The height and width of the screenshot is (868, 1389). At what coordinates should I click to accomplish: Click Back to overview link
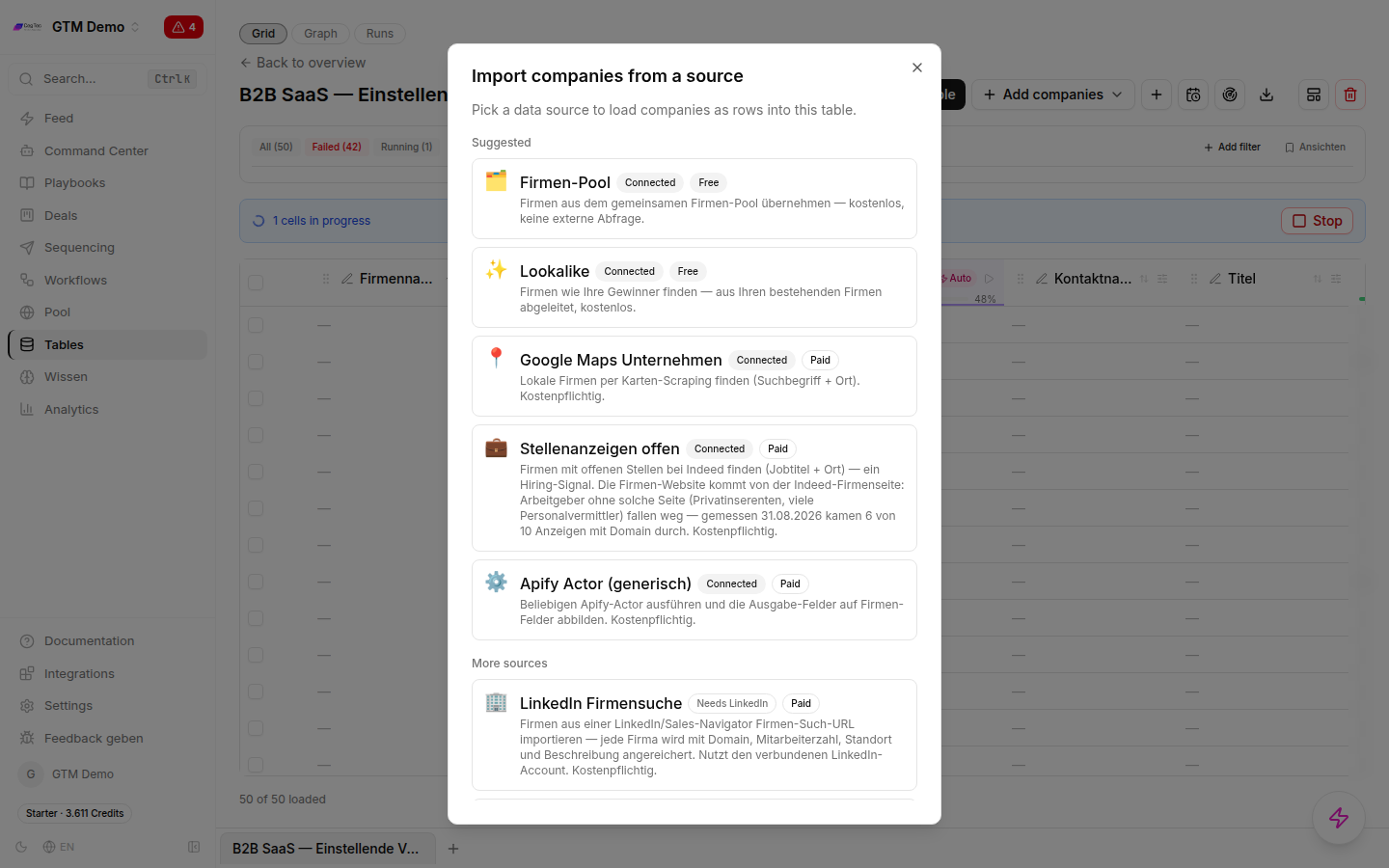coord(303,63)
